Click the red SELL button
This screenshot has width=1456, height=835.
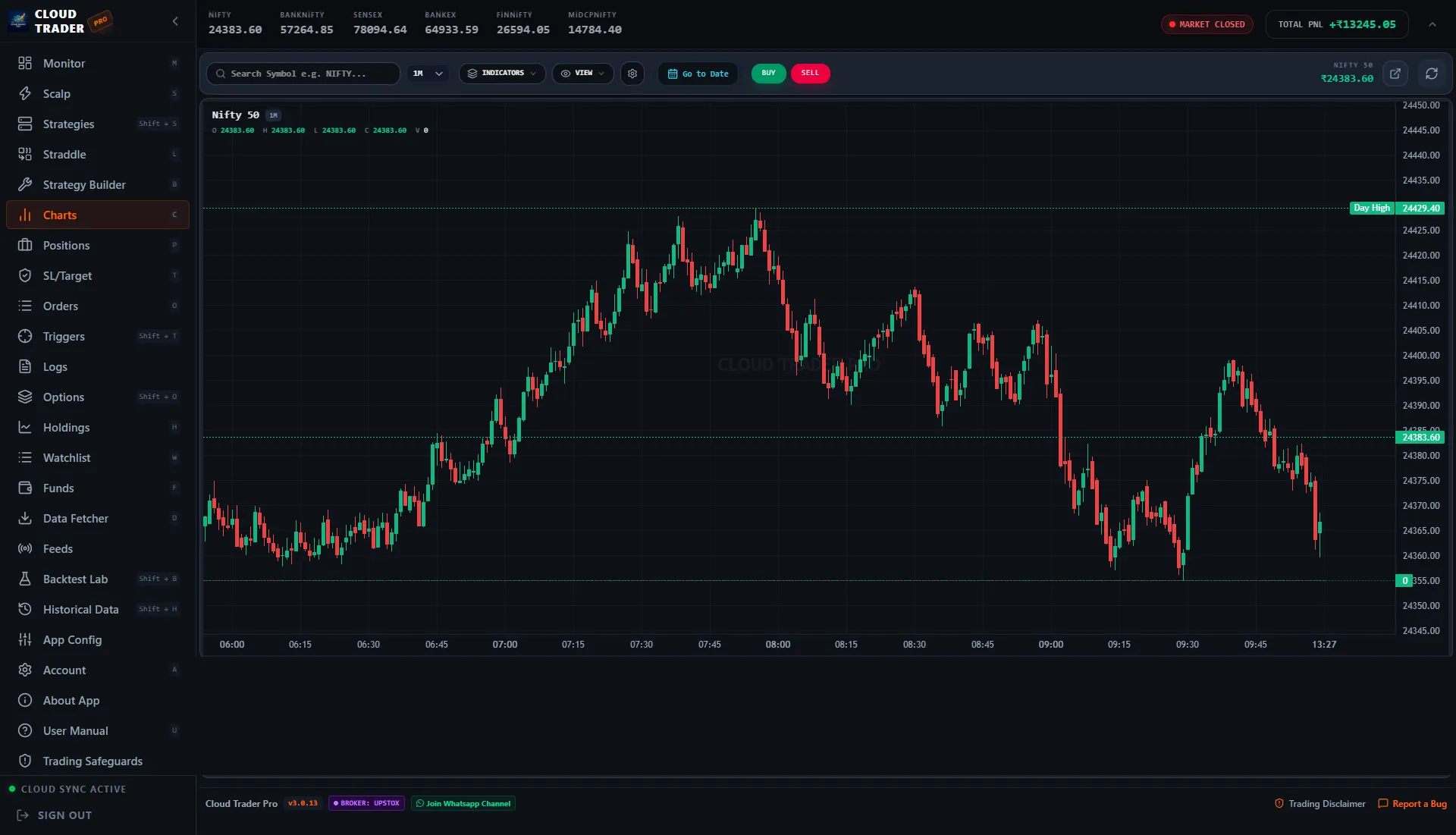tap(810, 74)
